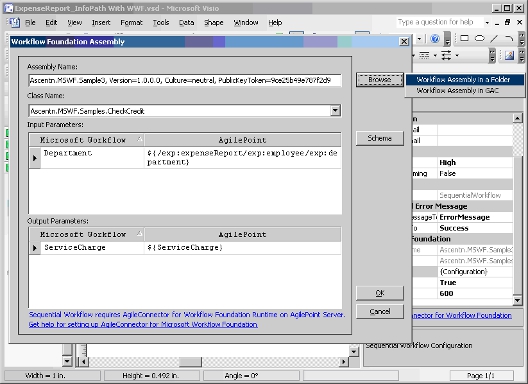The width and height of the screenshot is (528, 384).
Task: Open toolbar options arrow next to Help icon
Action: [447, 39]
